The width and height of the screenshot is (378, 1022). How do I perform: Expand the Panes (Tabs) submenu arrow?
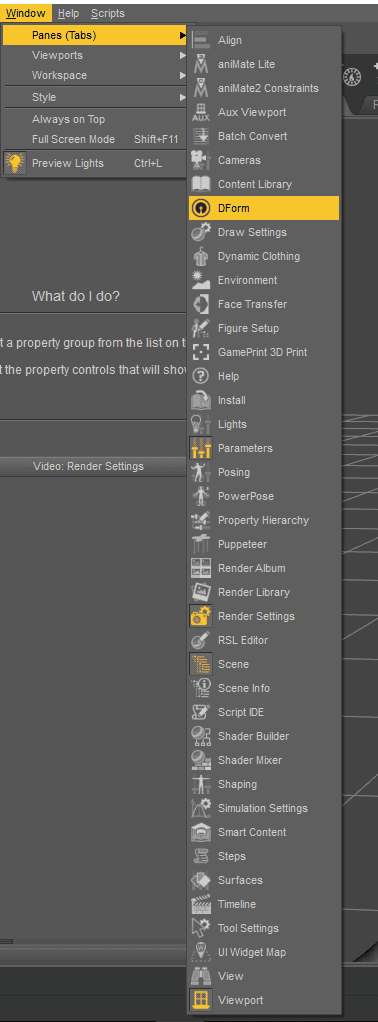pyautogui.click(x=183, y=36)
